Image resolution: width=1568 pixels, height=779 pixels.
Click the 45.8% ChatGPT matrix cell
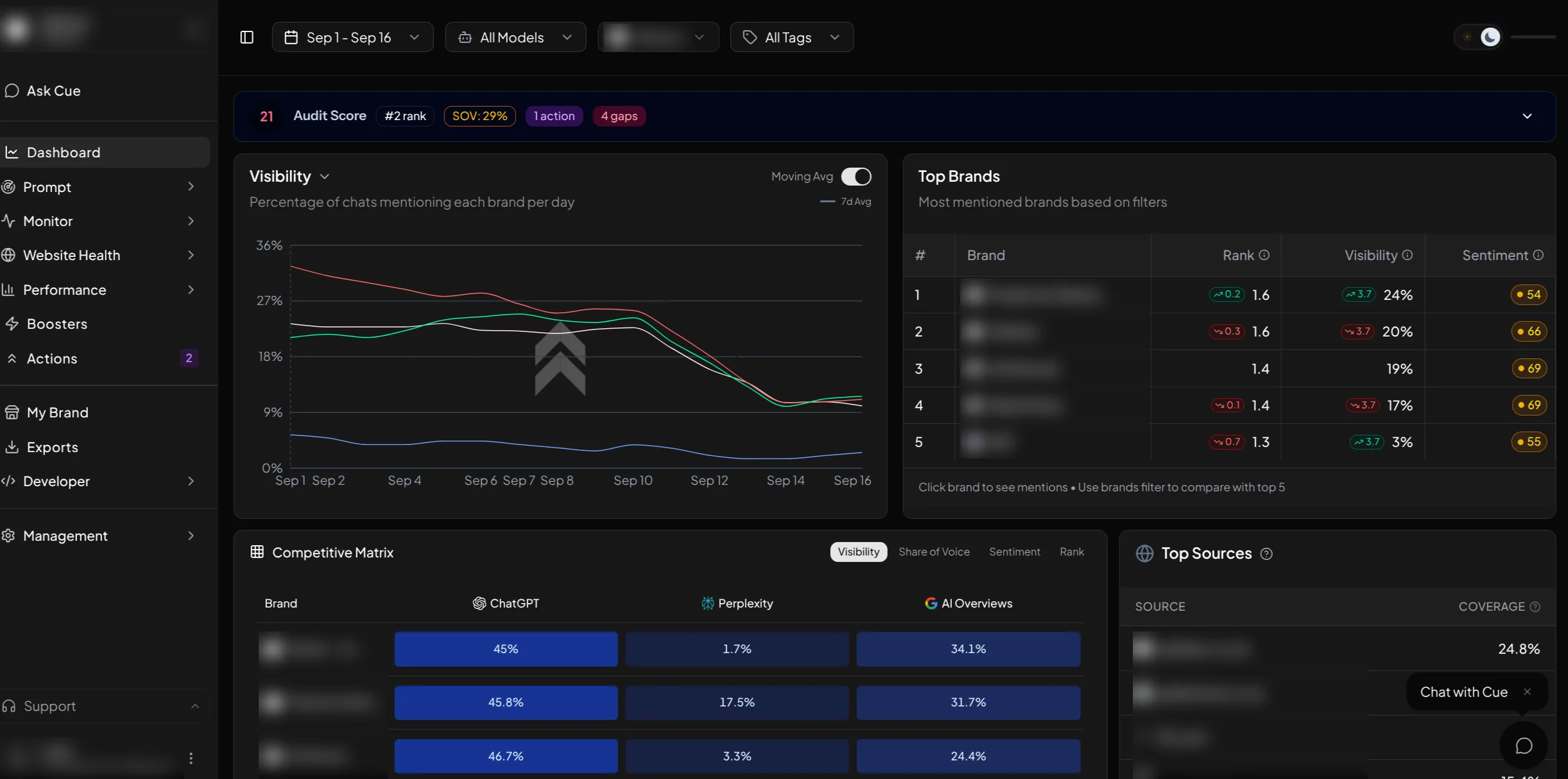(506, 703)
